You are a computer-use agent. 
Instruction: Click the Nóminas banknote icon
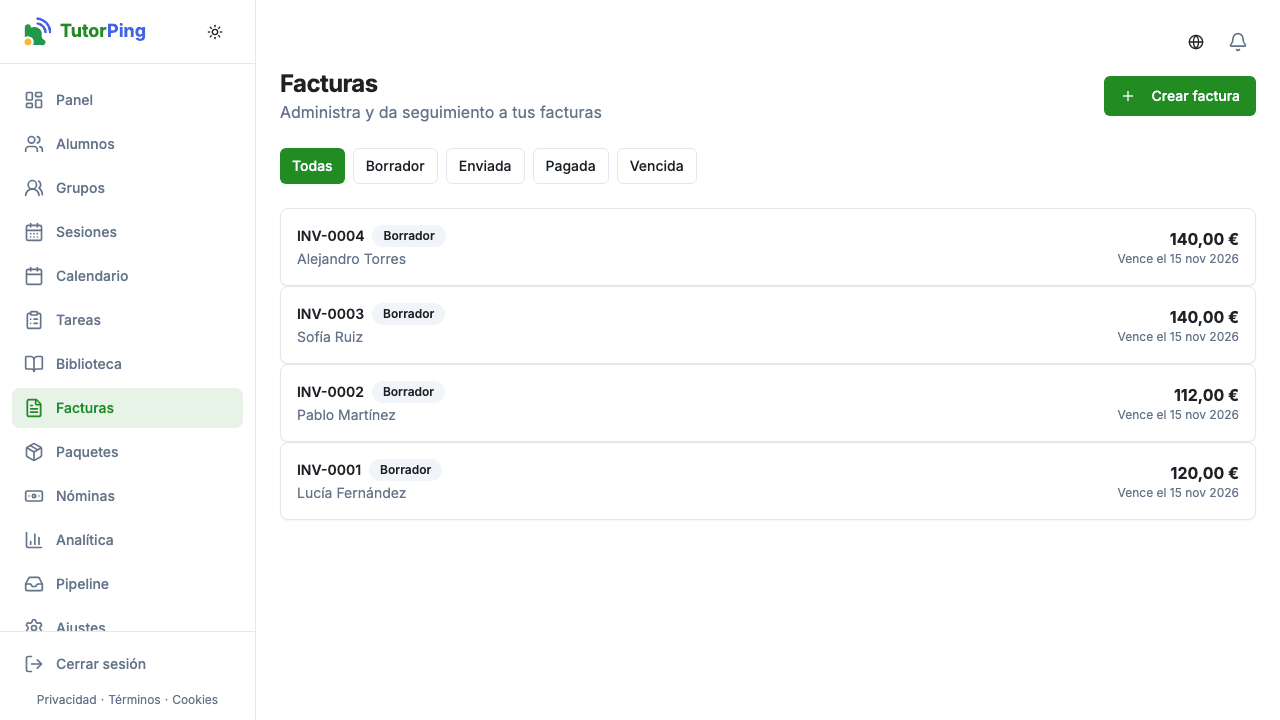coord(34,496)
